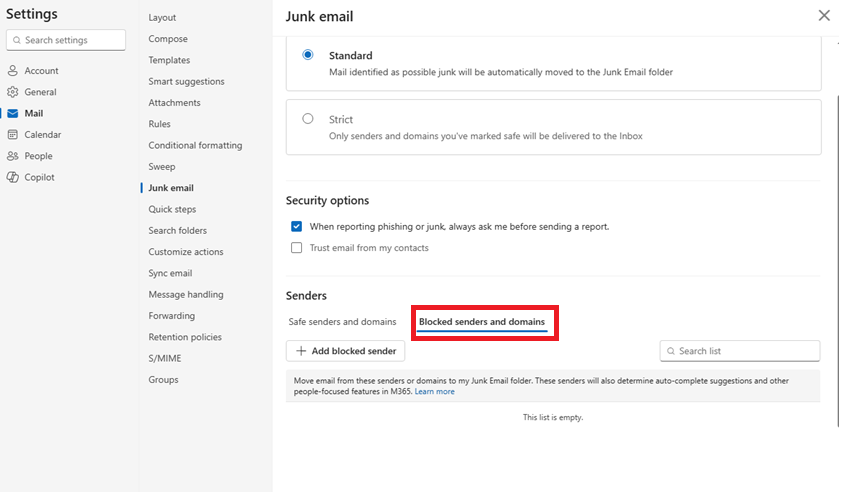Click the plus icon on Add blocked sender
The width and height of the screenshot is (853, 492).
tap(301, 351)
